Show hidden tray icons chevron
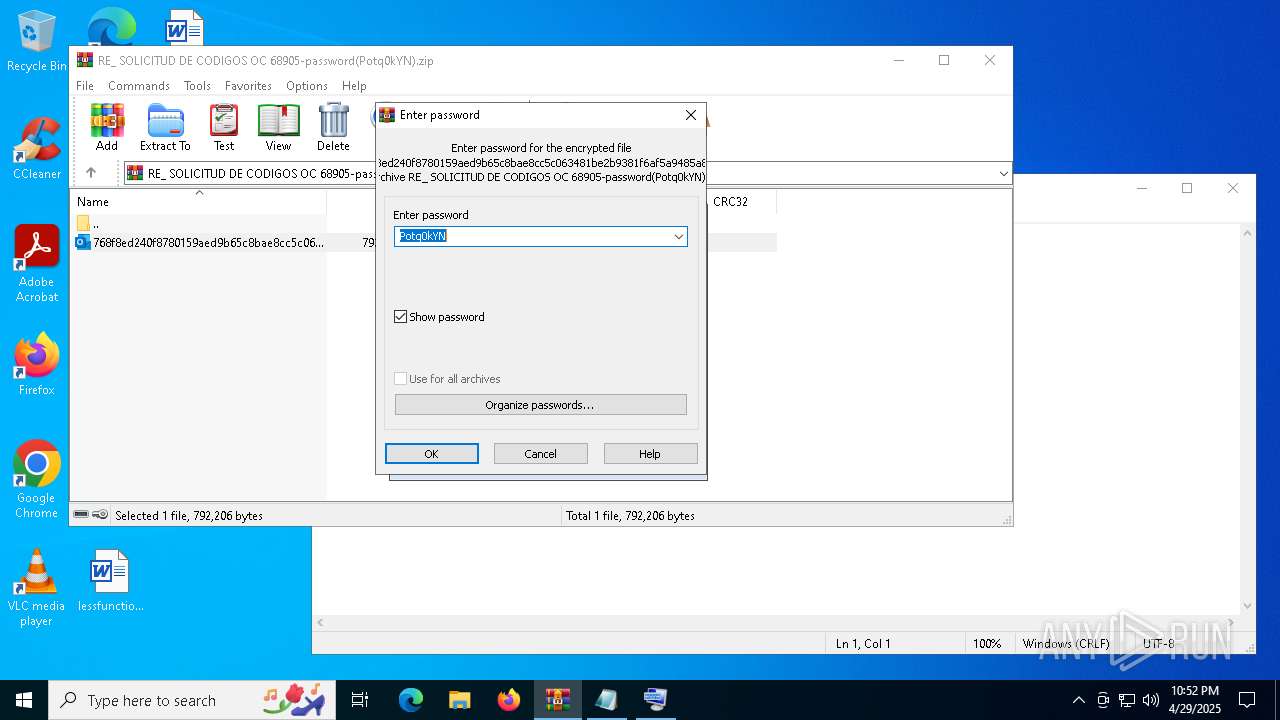1280x720 pixels. point(1078,700)
